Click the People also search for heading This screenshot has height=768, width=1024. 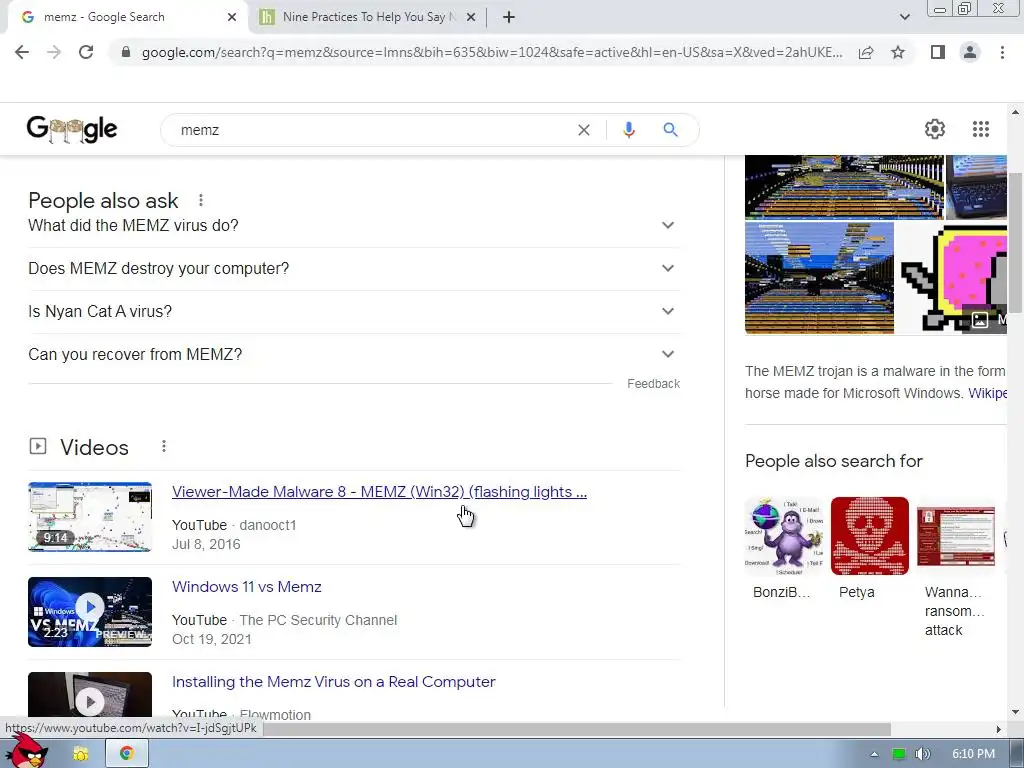click(x=834, y=461)
